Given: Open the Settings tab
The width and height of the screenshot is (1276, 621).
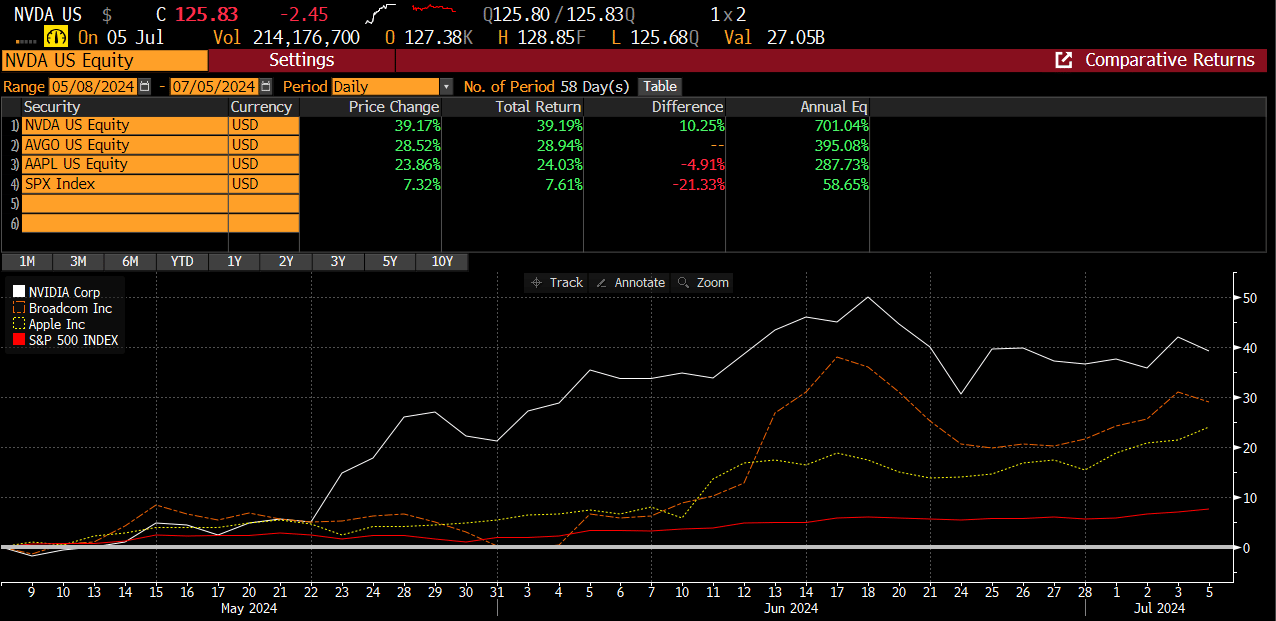Looking at the screenshot, I should tap(301, 60).
